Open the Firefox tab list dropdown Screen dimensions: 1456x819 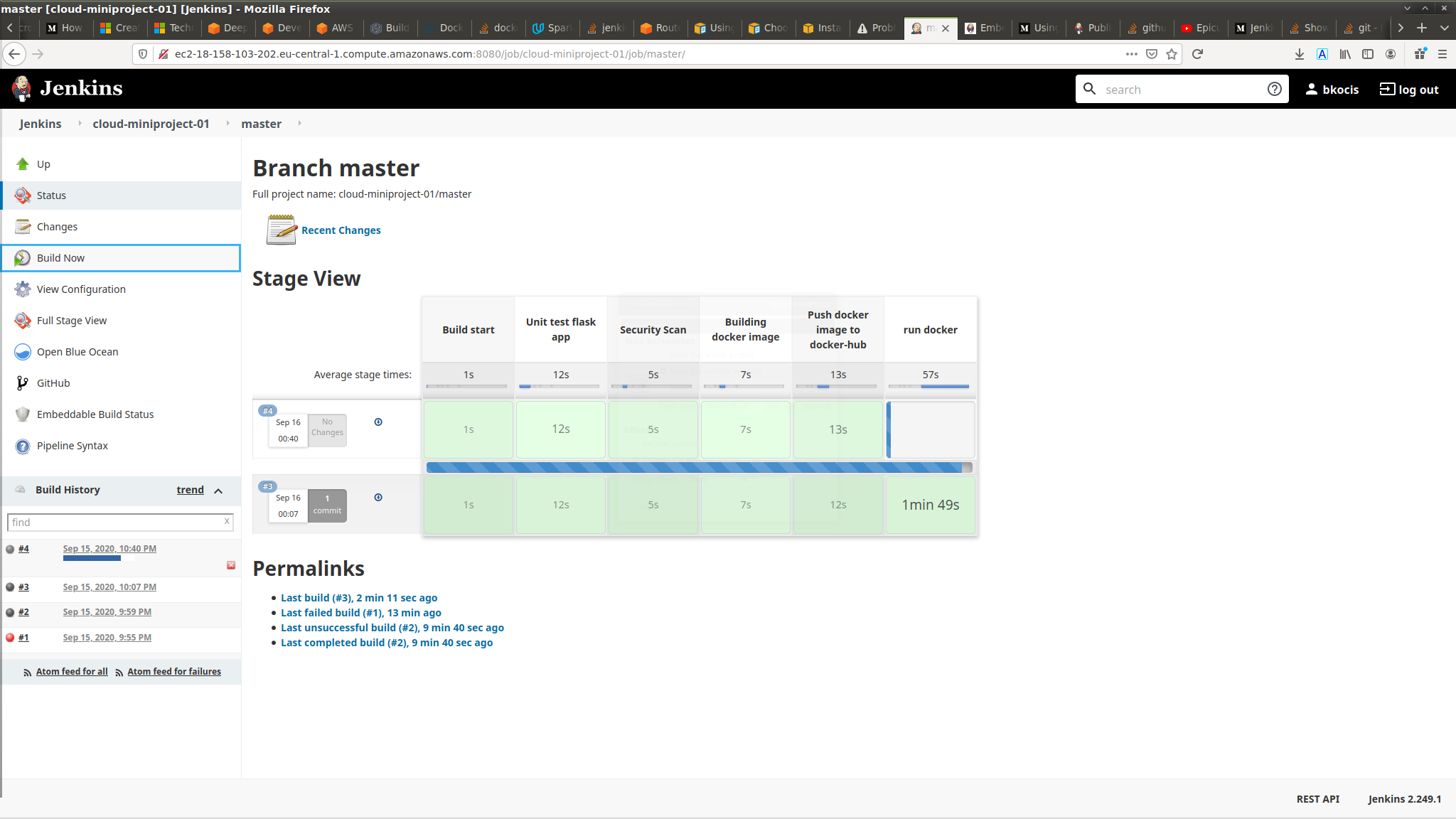tap(1444, 28)
